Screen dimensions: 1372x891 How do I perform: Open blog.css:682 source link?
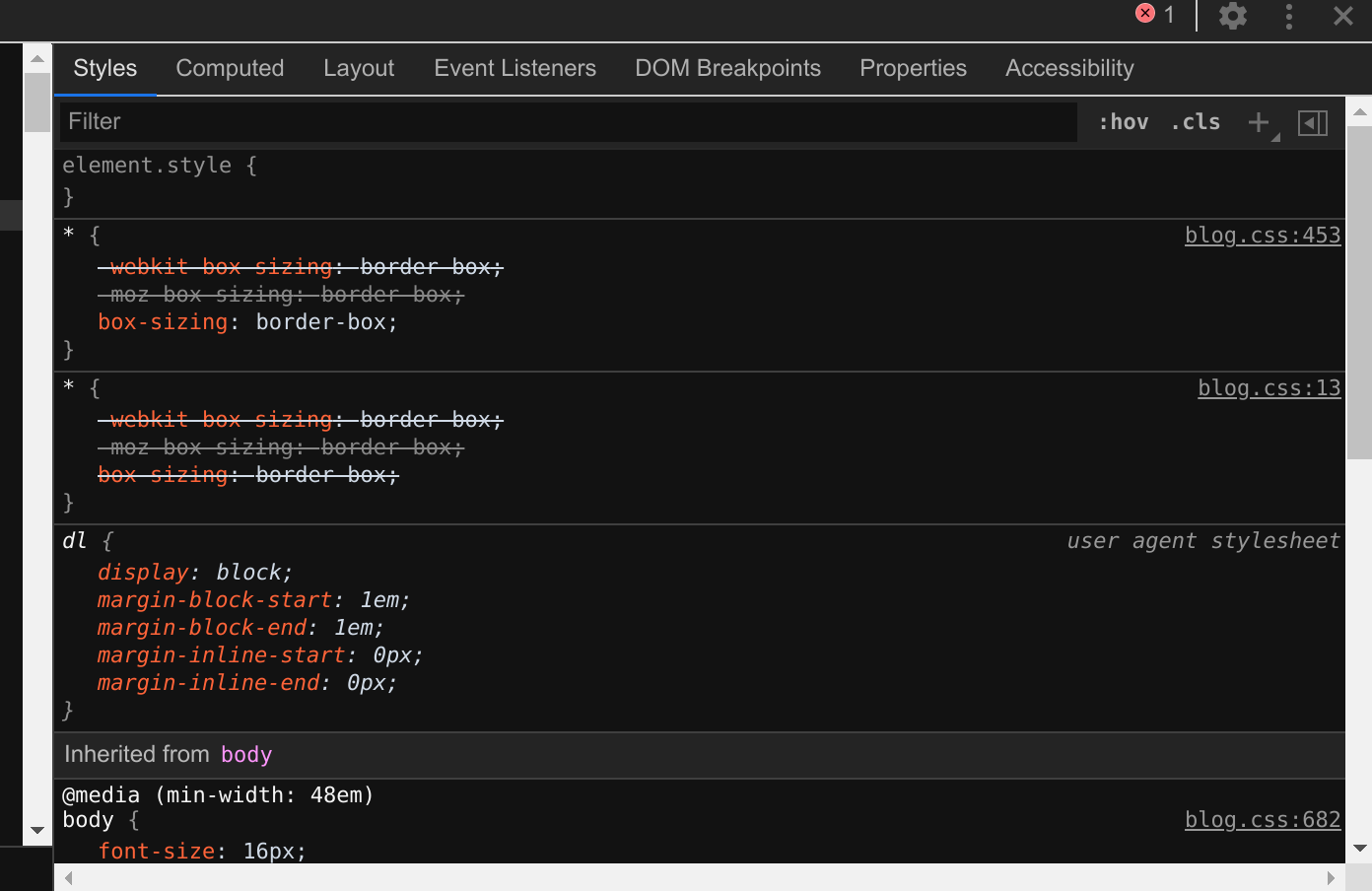[1263, 819]
